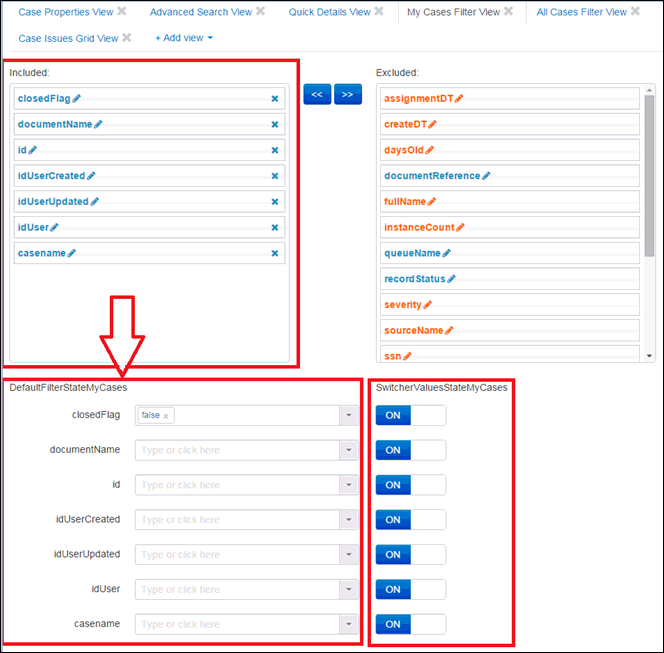This screenshot has height=653, width=664.
Task: Open the All Cases Filter View tab
Action: click(581, 12)
